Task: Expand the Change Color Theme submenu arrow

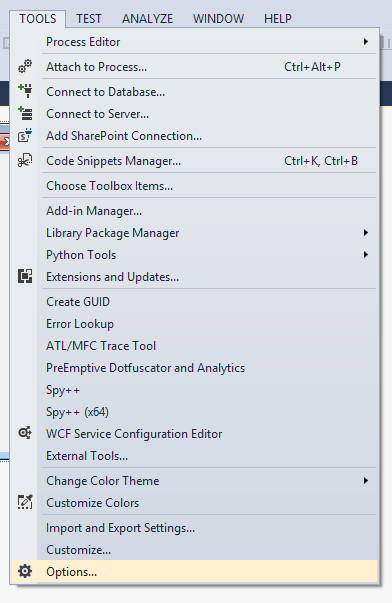Action: [x=366, y=480]
